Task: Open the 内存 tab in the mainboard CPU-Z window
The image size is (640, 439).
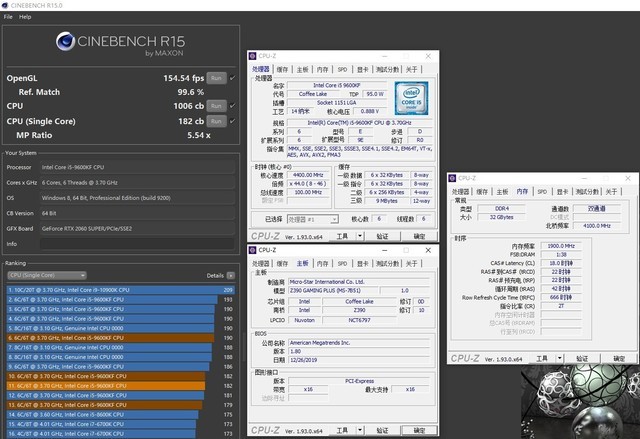Action: pos(322,264)
